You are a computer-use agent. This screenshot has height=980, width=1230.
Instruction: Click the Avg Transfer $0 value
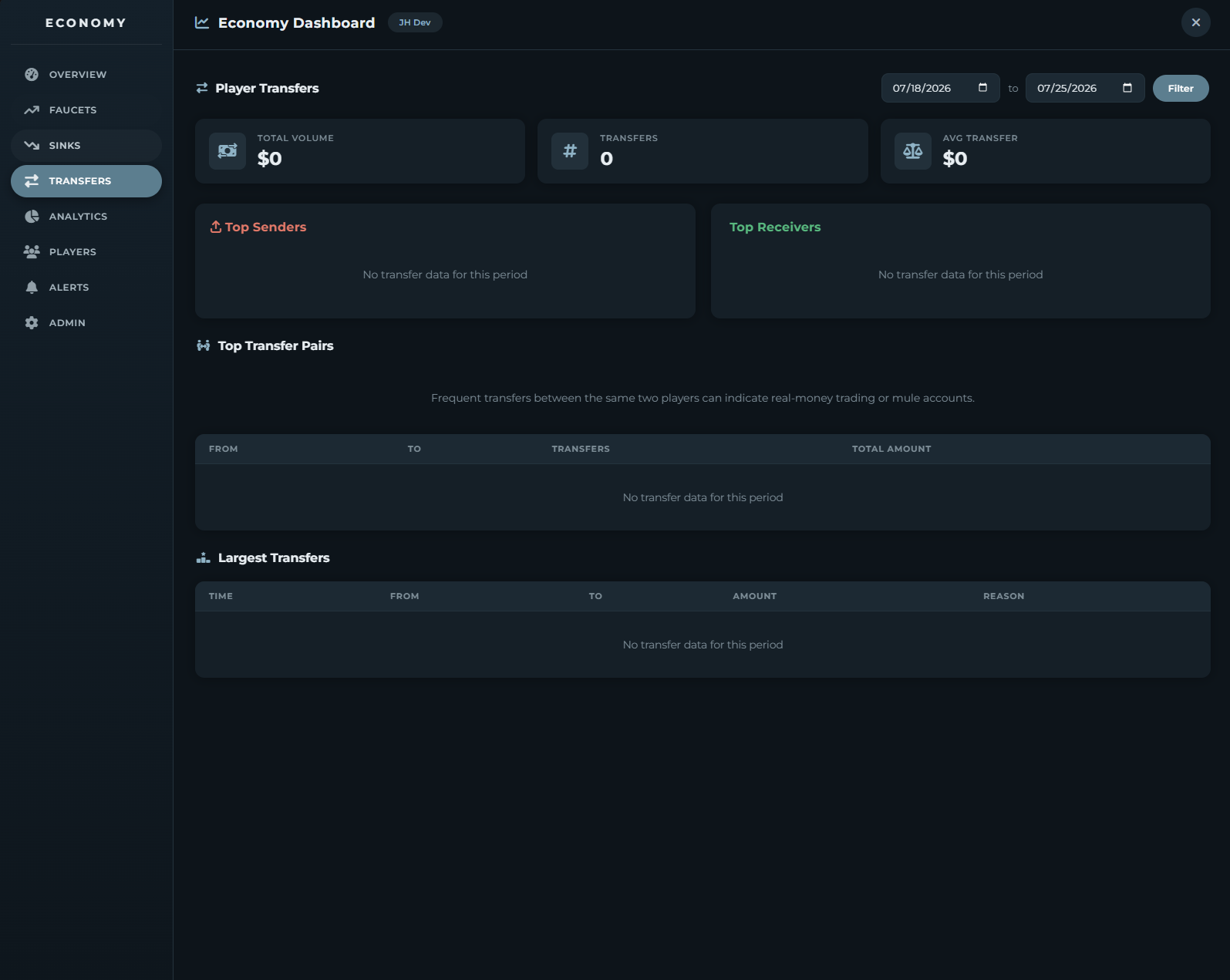tap(955, 159)
